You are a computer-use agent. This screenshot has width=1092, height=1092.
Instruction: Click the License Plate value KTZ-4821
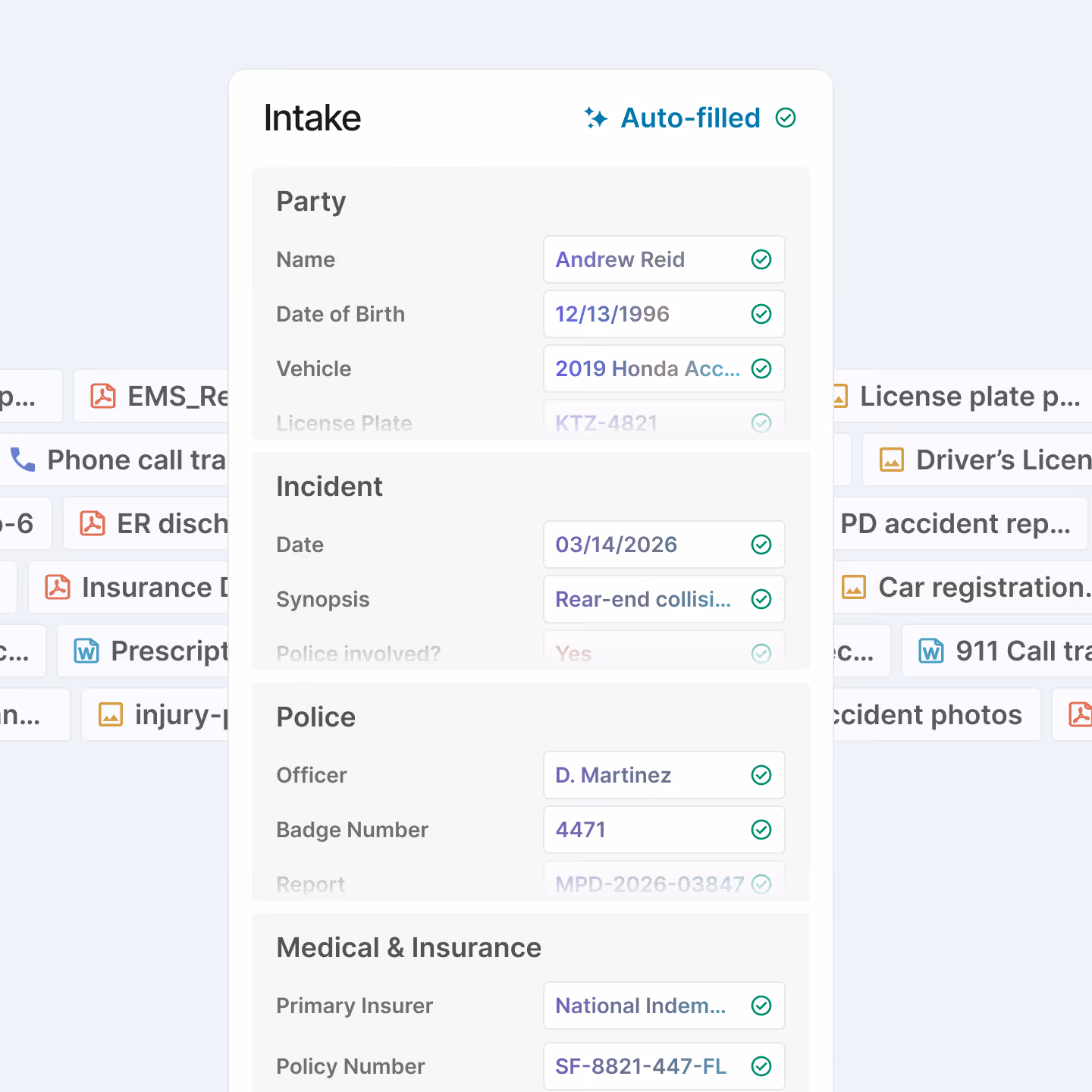tap(607, 423)
